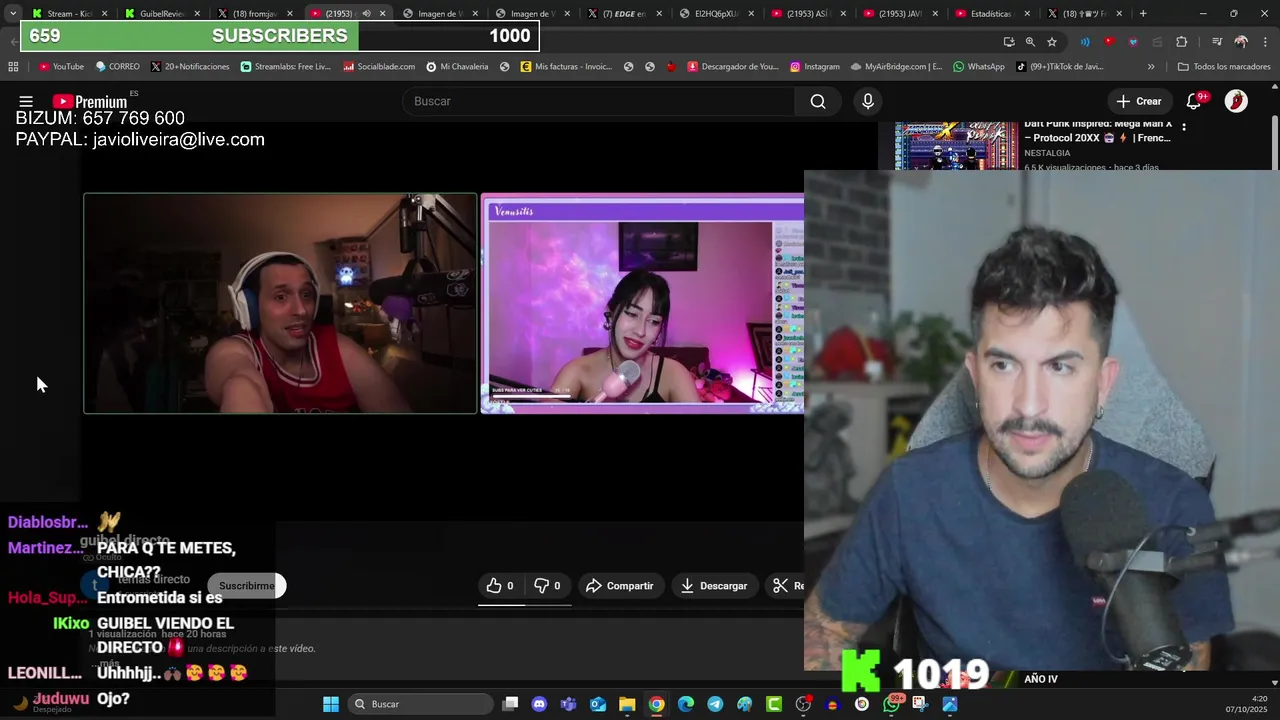Start voice search with microphone icon
Image resolution: width=1280 pixels, height=720 pixels.
[x=868, y=101]
